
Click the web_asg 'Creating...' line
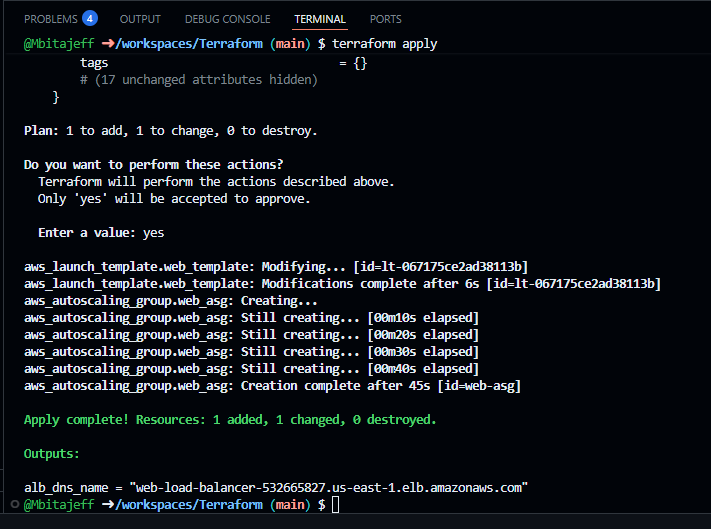coord(170,301)
